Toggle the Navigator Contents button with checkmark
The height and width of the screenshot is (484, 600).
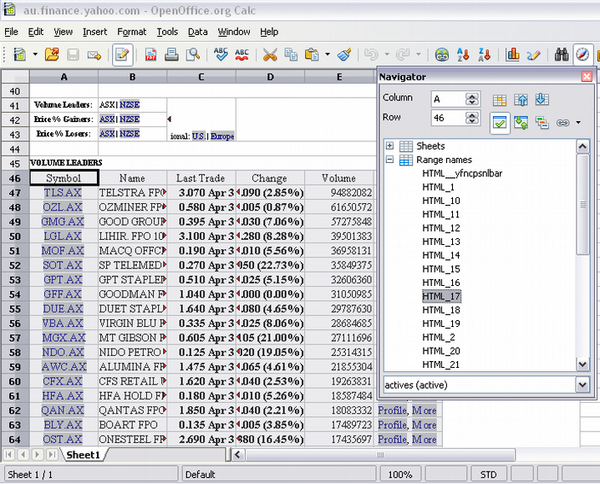point(500,123)
